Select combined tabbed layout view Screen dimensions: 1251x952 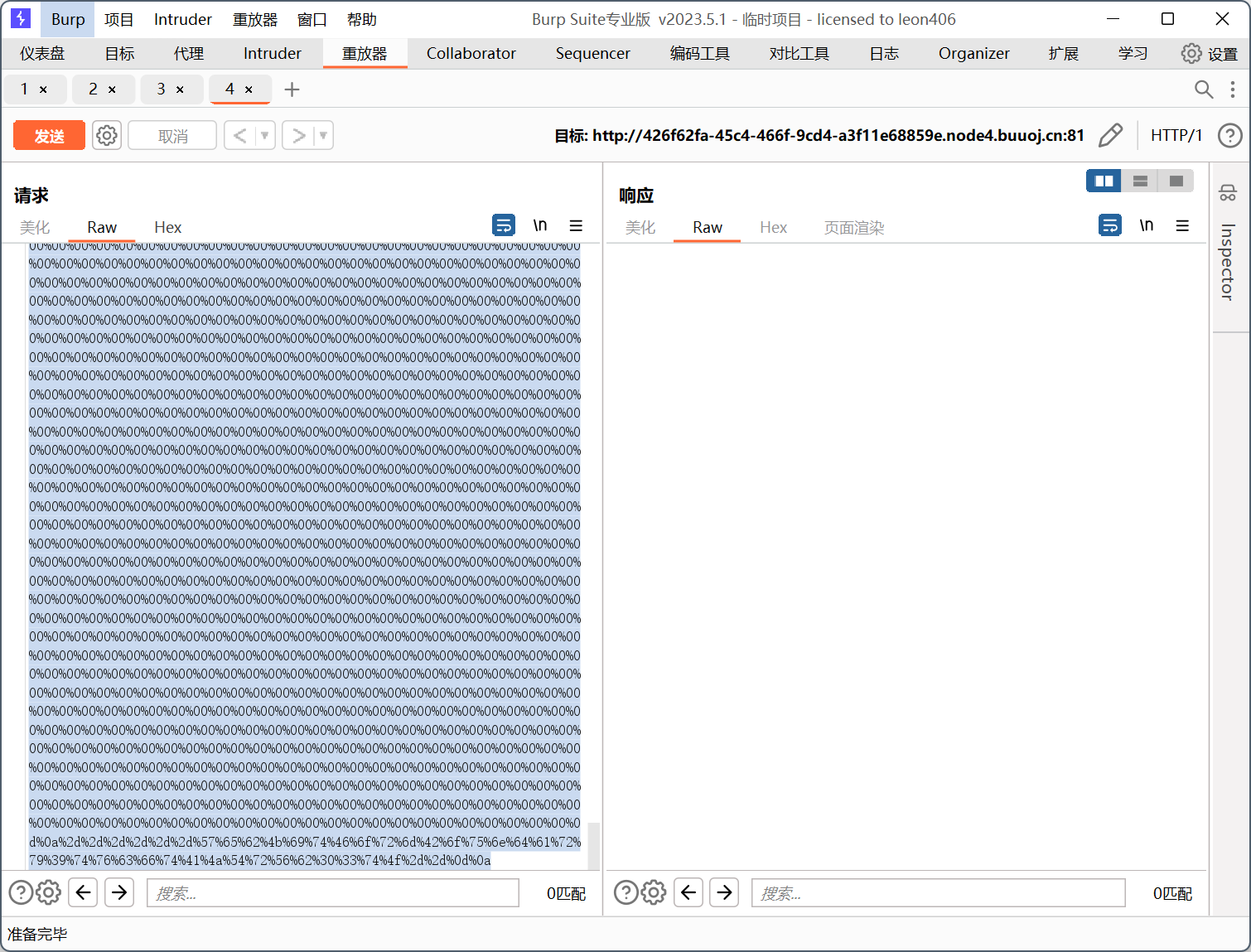[x=1176, y=181]
